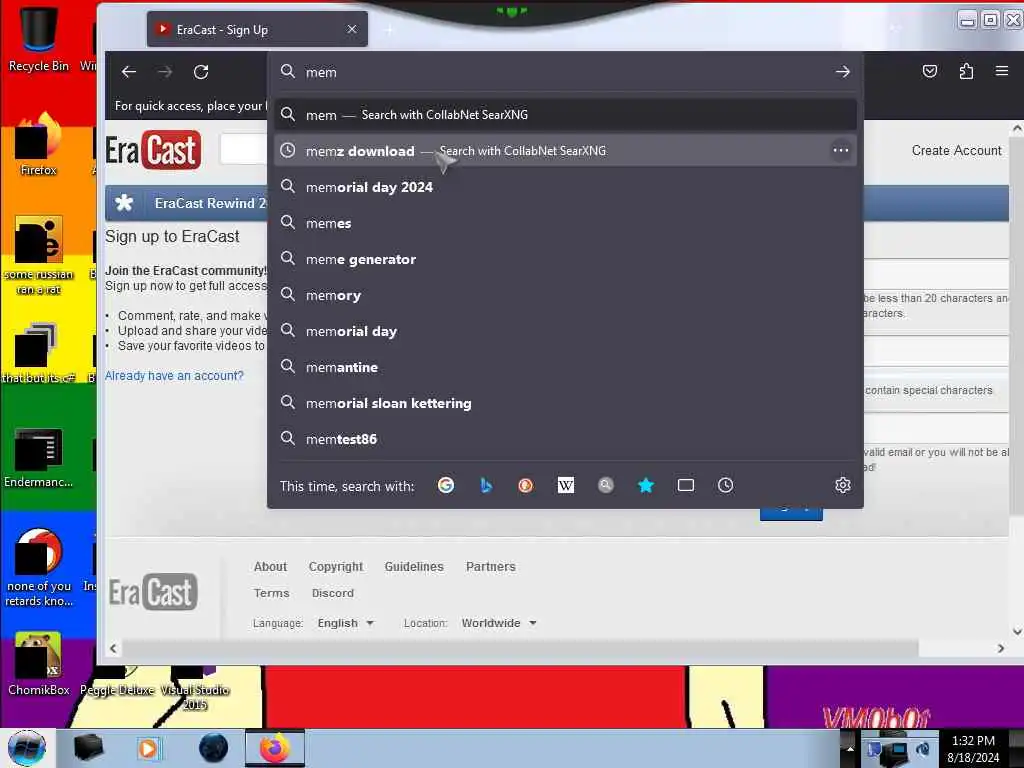Screen dimensions: 1024x768
Task: Search this time with gray magnifier engine
Action: point(605,485)
